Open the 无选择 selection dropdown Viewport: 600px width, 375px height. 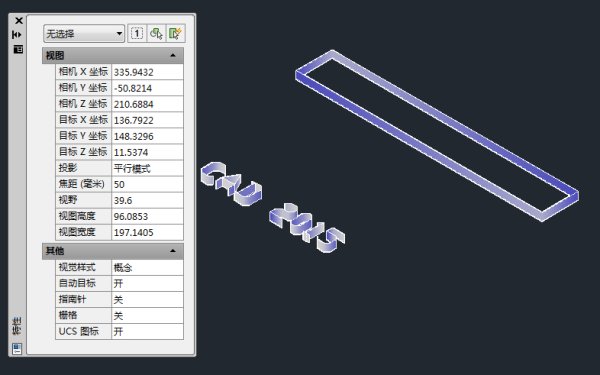point(84,34)
